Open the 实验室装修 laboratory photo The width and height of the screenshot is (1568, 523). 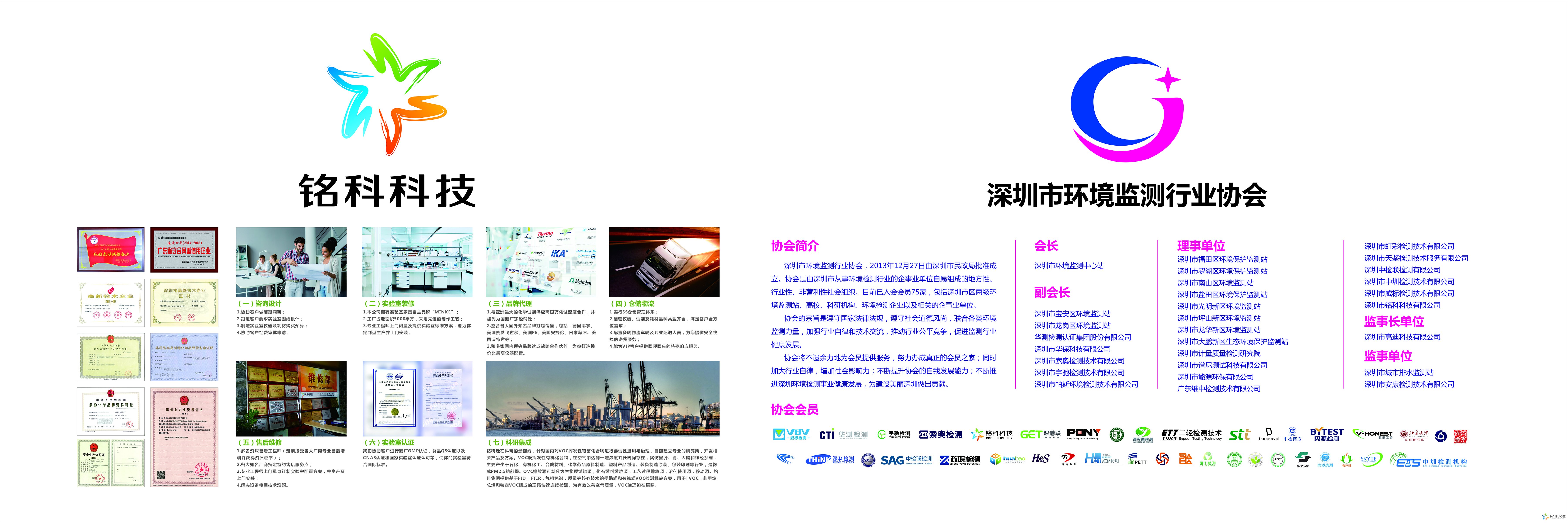(417, 262)
